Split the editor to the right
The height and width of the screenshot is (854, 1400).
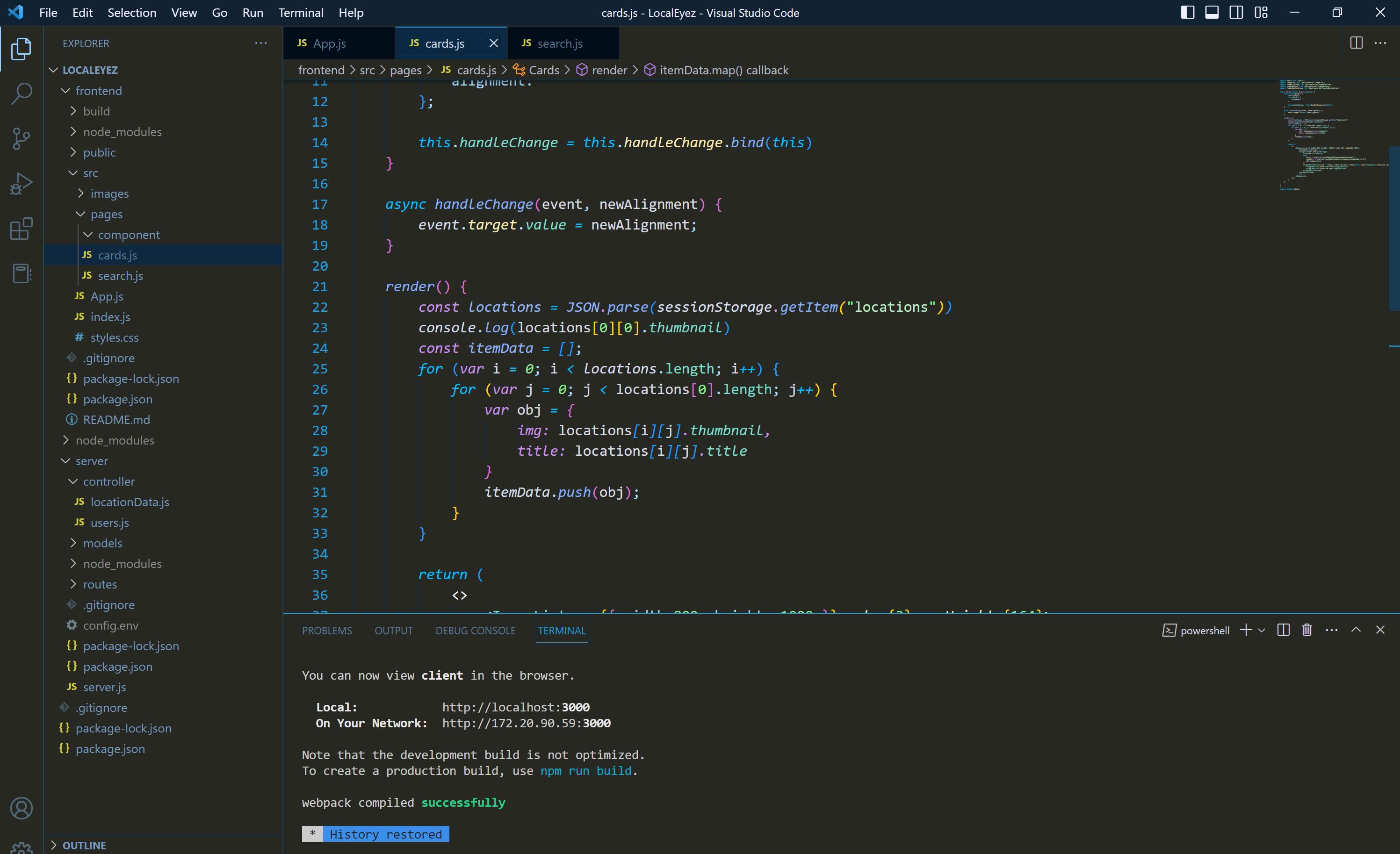(x=1356, y=43)
